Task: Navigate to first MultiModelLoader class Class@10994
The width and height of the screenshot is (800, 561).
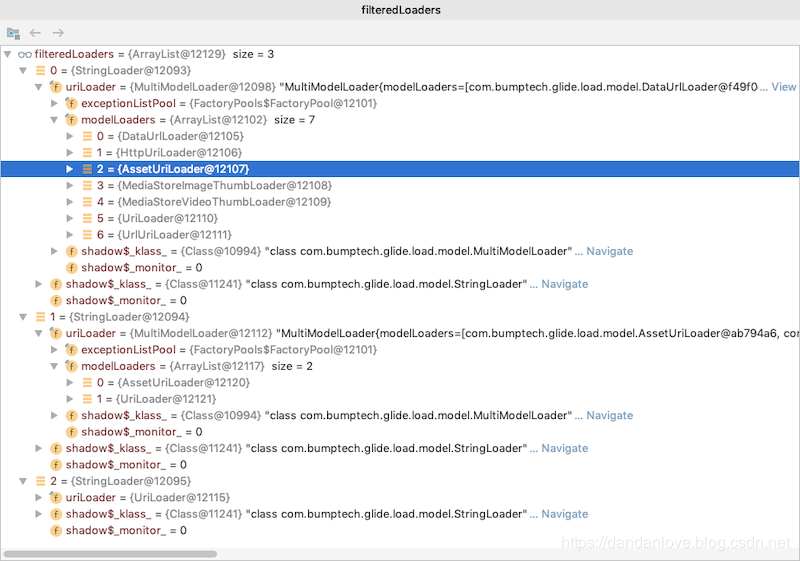Action: click(610, 251)
